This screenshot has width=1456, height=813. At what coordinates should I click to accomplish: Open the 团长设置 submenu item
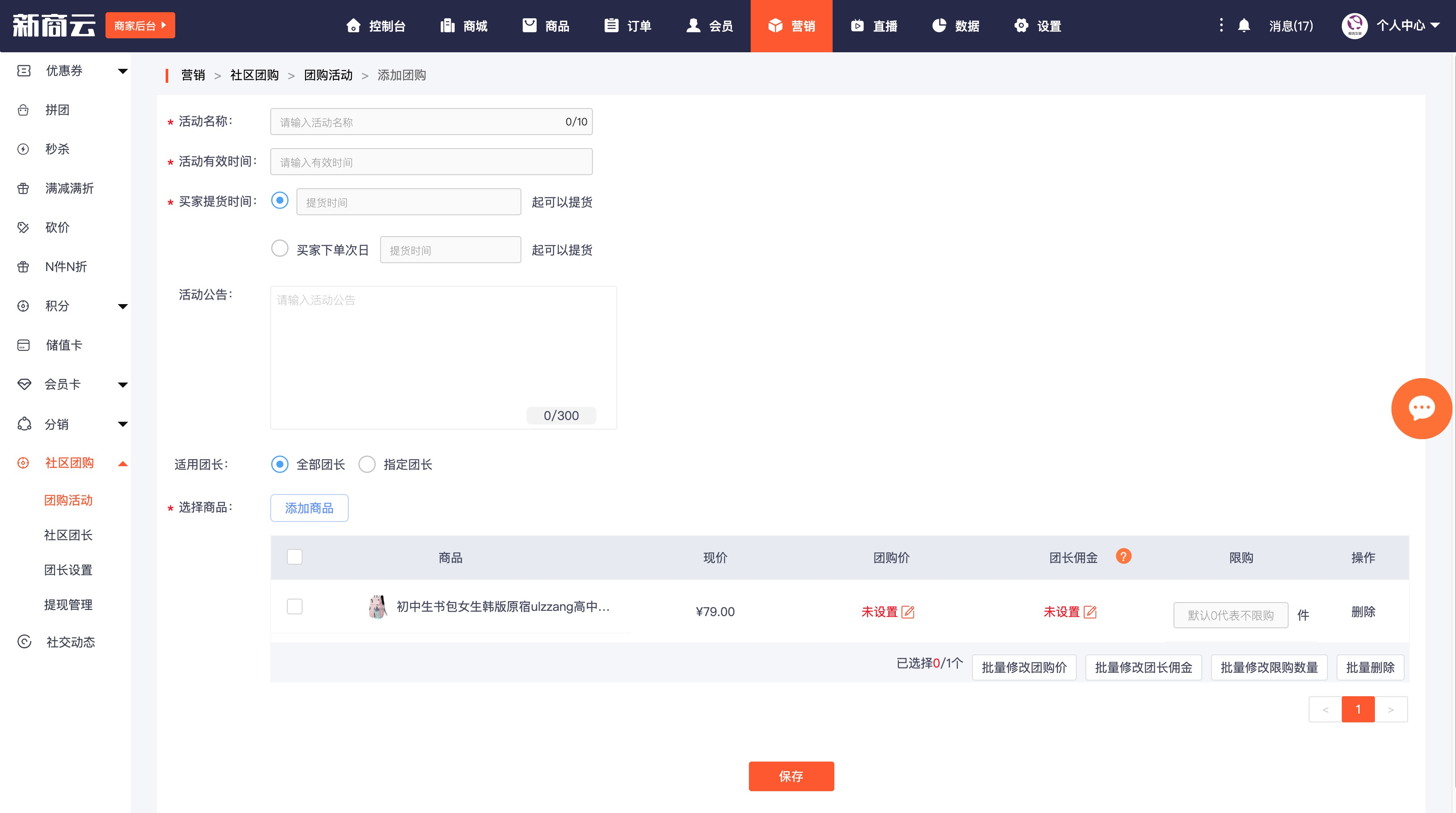click(x=68, y=570)
